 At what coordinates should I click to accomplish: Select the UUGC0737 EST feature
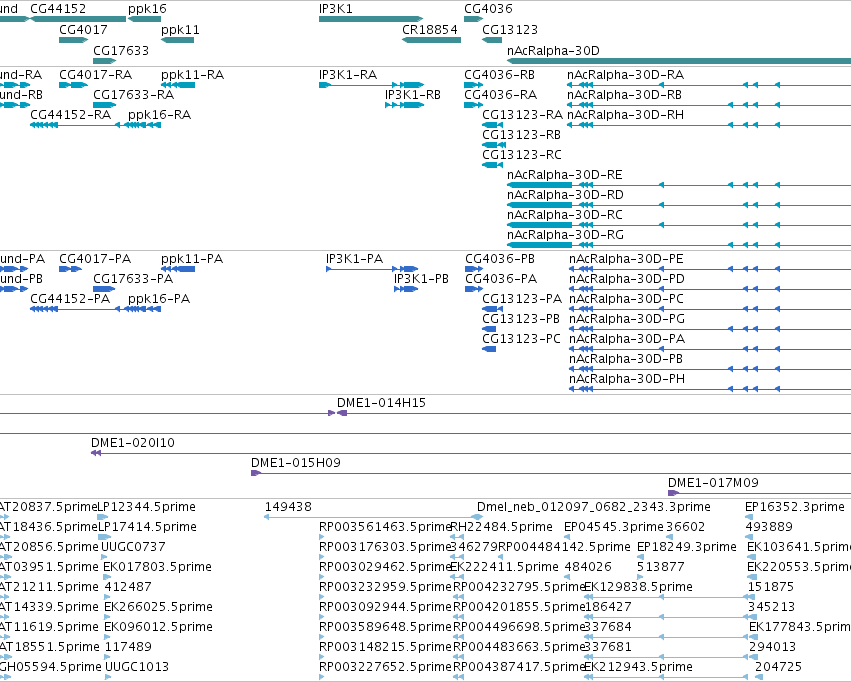[104, 557]
